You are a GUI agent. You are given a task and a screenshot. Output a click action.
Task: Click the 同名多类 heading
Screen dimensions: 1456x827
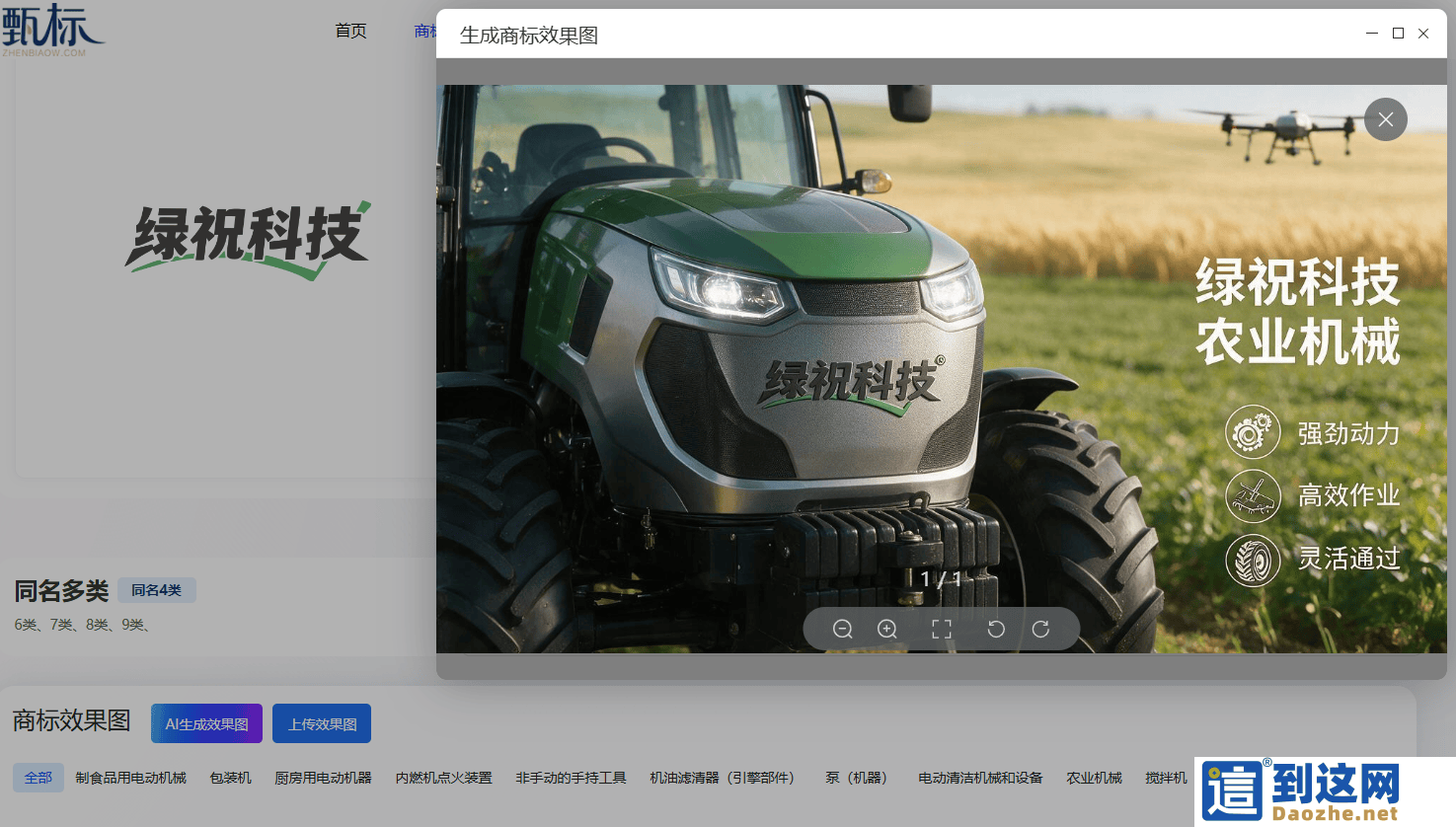click(x=61, y=591)
